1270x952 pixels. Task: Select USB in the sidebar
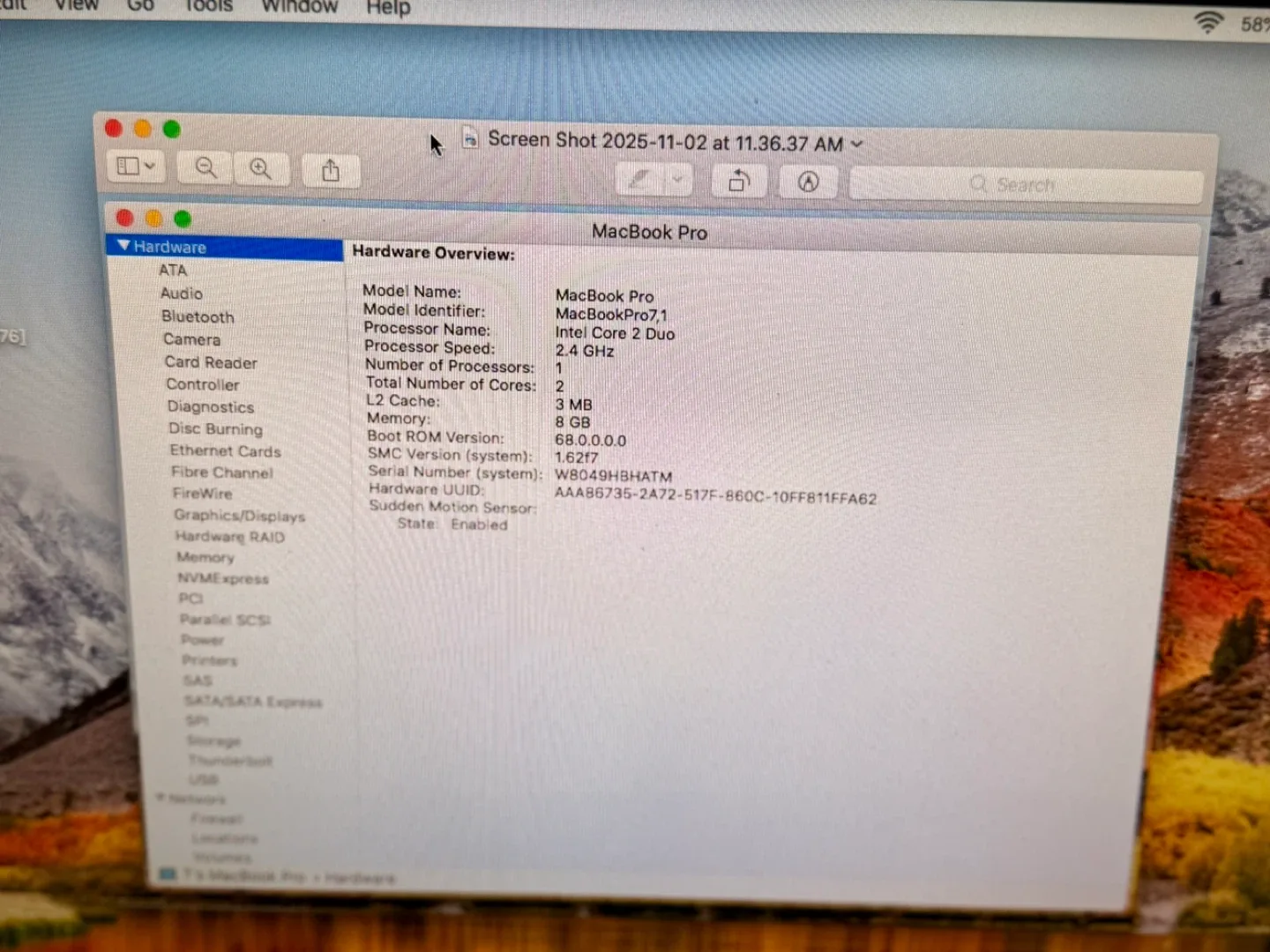204,779
